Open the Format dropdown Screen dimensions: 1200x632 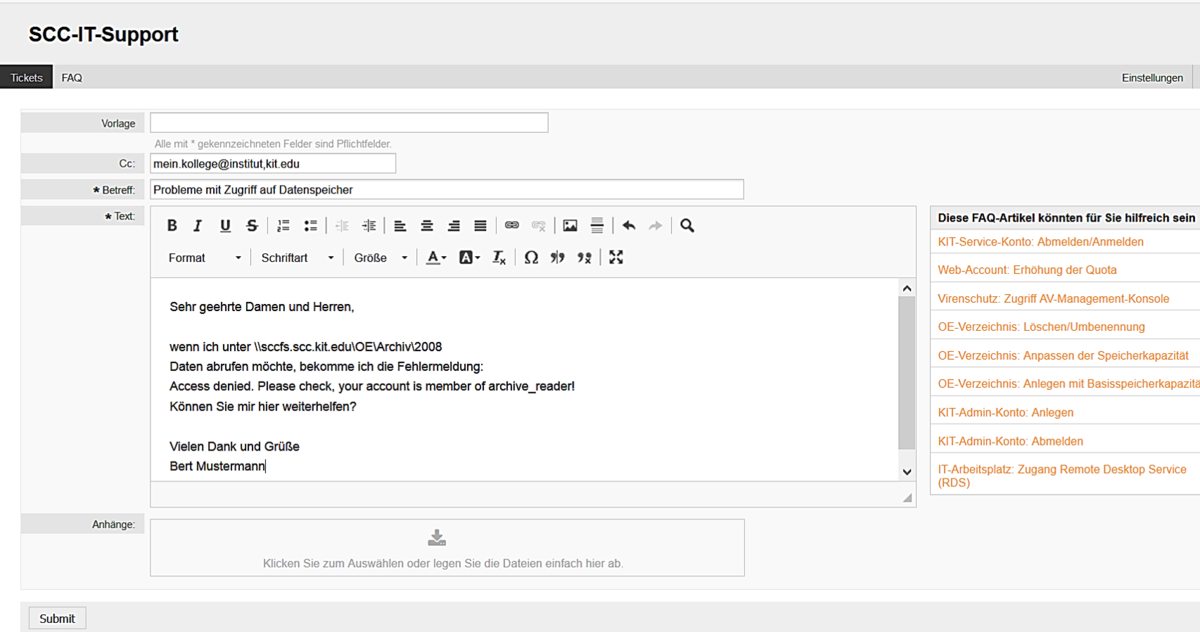[204, 258]
